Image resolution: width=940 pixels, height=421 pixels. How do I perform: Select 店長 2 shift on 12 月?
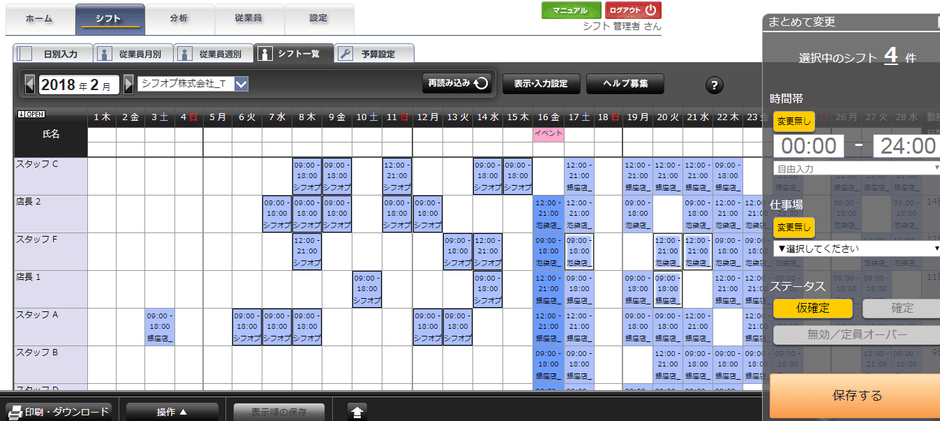(x=427, y=213)
